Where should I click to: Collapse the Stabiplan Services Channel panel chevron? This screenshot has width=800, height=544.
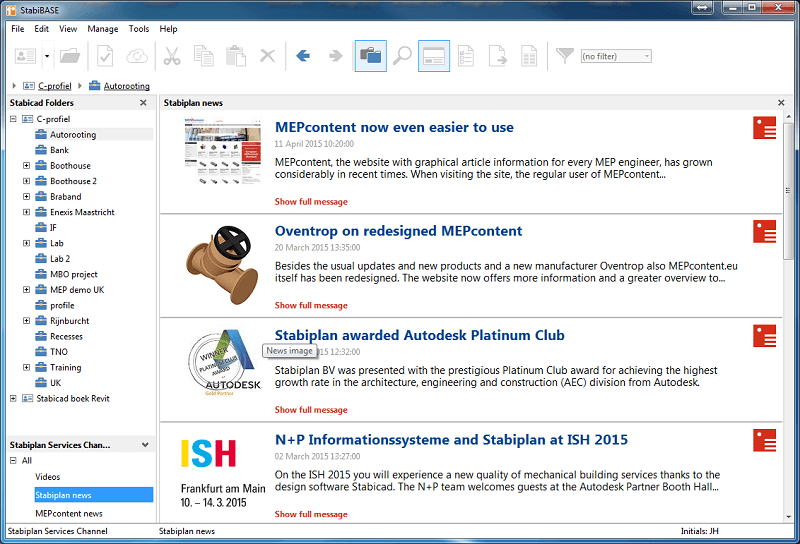point(145,445)
